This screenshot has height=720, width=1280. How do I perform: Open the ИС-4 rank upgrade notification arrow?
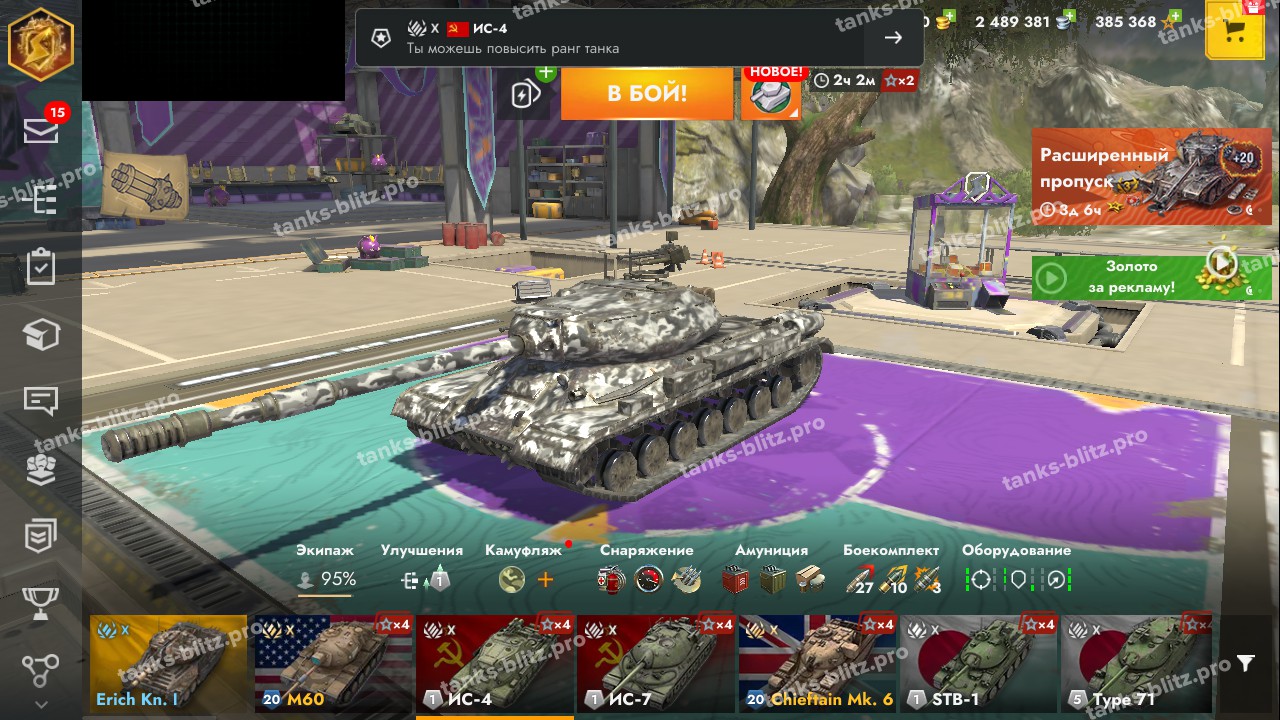pos(893,38)
